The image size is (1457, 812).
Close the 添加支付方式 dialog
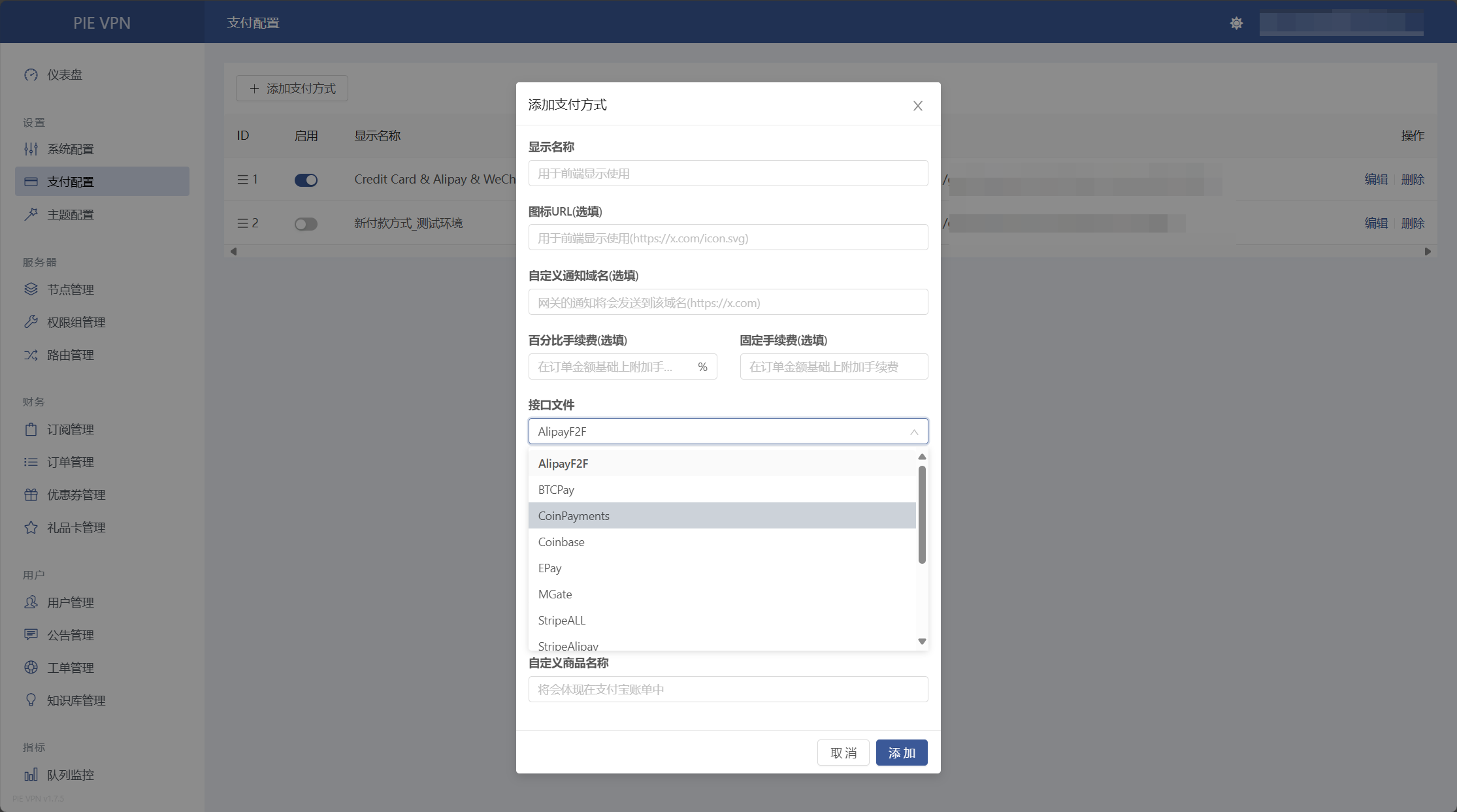pos(917,106)
